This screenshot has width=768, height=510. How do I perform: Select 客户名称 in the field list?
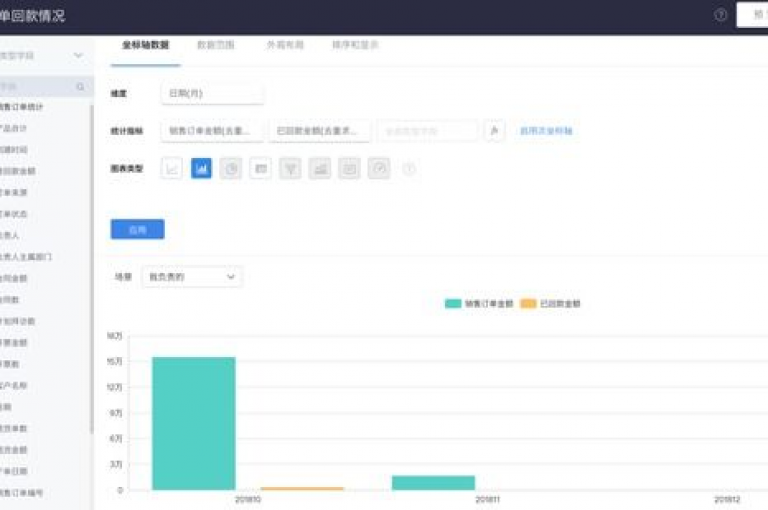(x=14, y=386)
